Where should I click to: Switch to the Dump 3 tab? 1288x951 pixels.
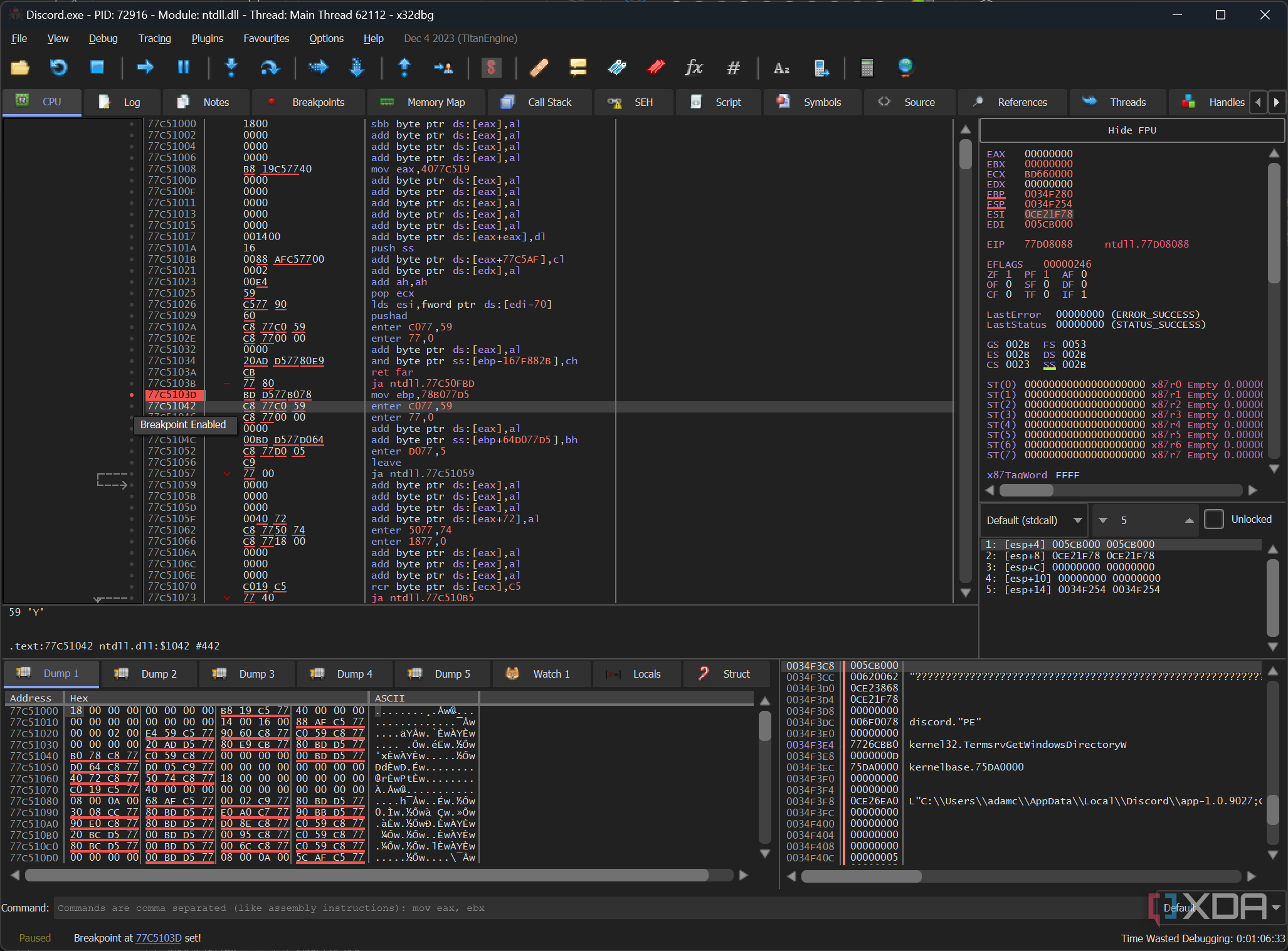(x=247, y=674)
